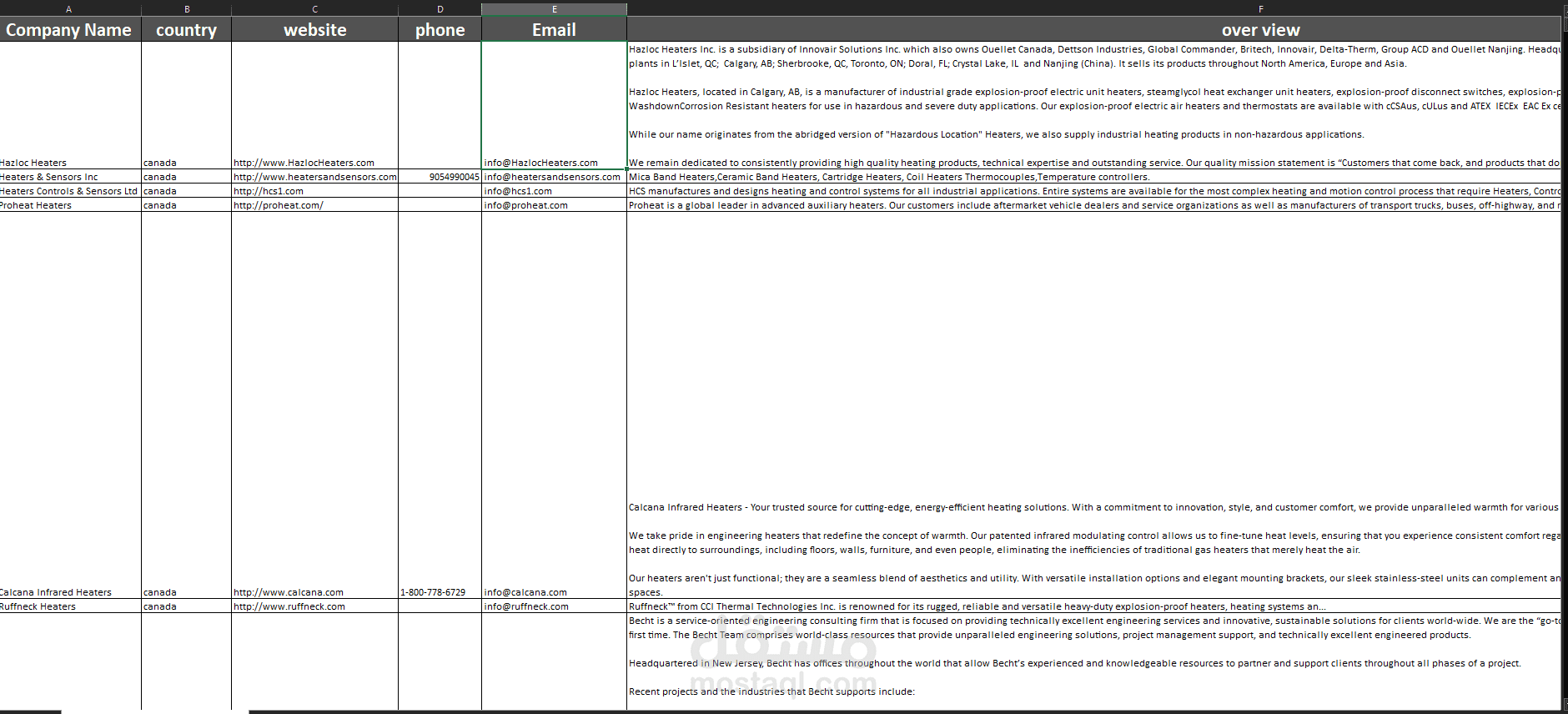Open the http://www.calcana.com website link

pyautogui.click(x=289, y=592)
